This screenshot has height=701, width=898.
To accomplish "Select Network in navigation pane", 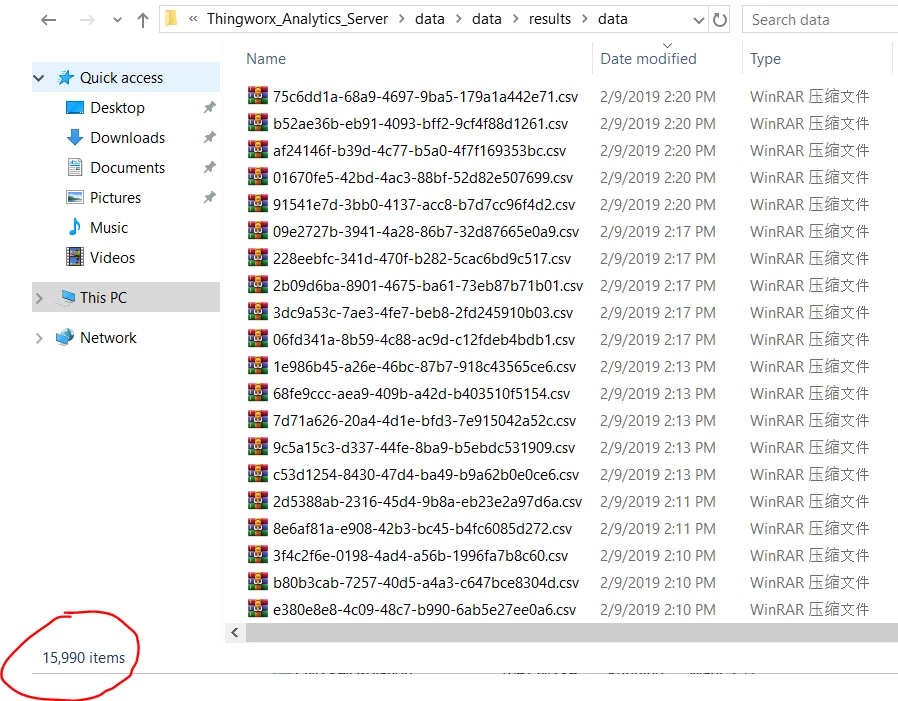I will 108,338.
